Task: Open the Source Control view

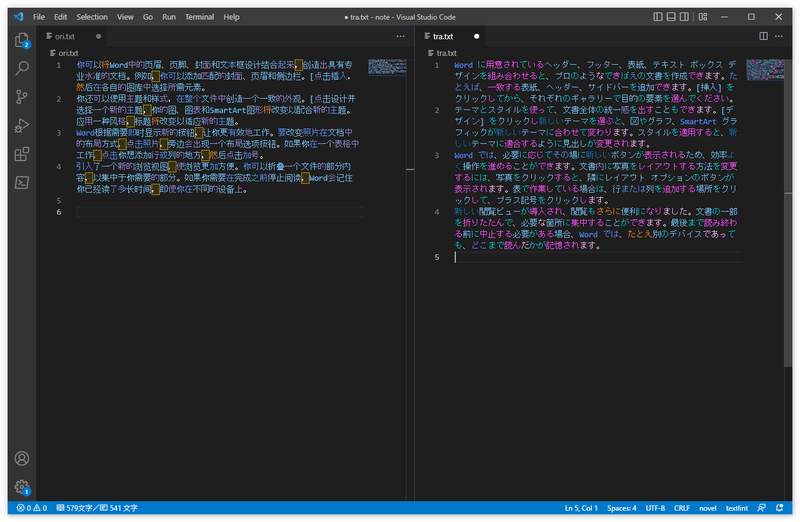Action: pyautogui.click(x=22, y=97)
